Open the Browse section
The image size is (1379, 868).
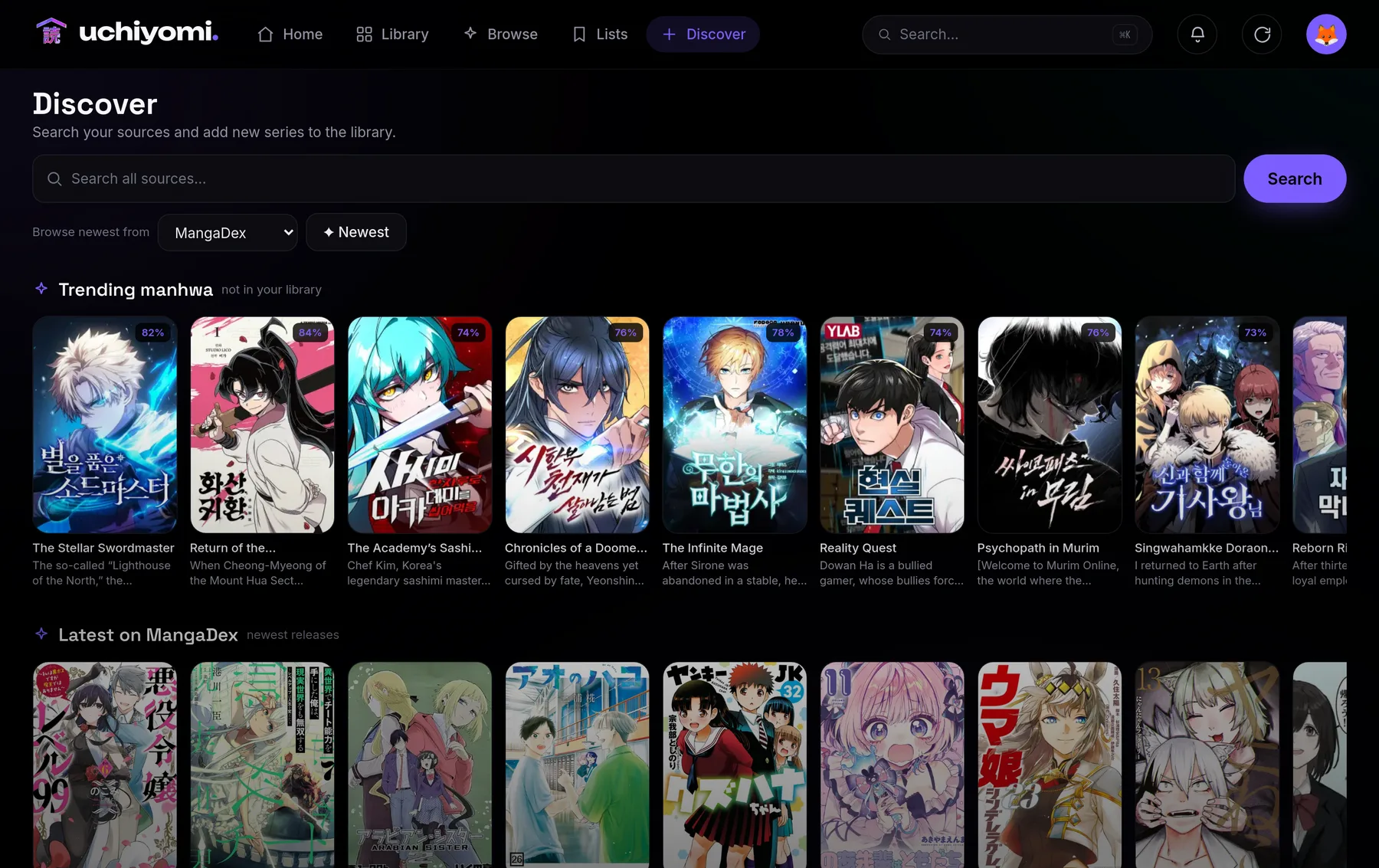tap(501, 34)
